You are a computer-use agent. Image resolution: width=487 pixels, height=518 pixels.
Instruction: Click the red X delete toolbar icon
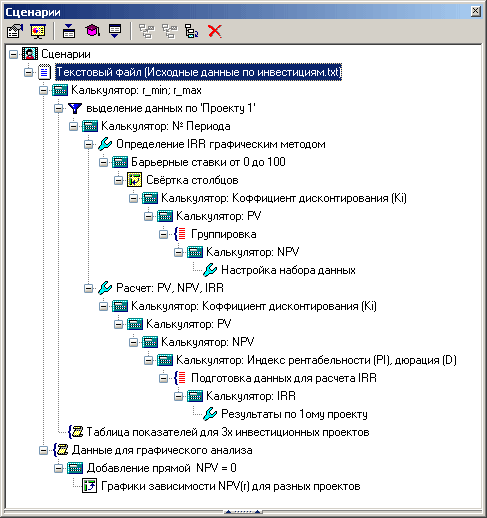tap(214, 31)
